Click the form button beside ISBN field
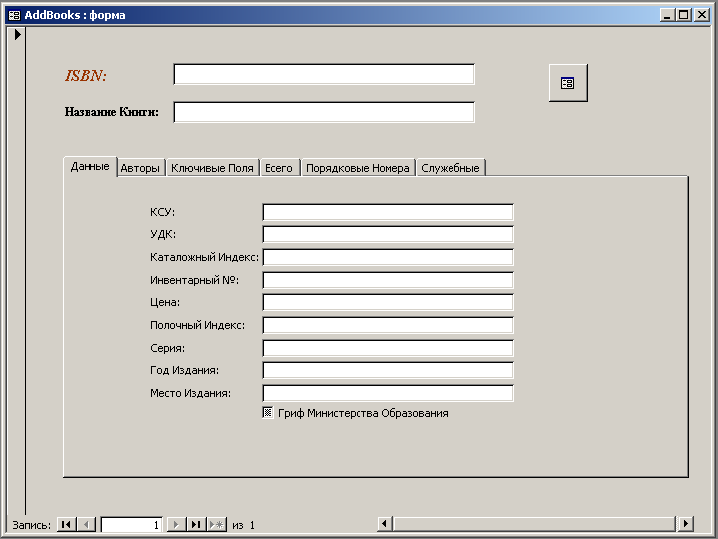This screenshot has height=539, width=718. (568, 83)
